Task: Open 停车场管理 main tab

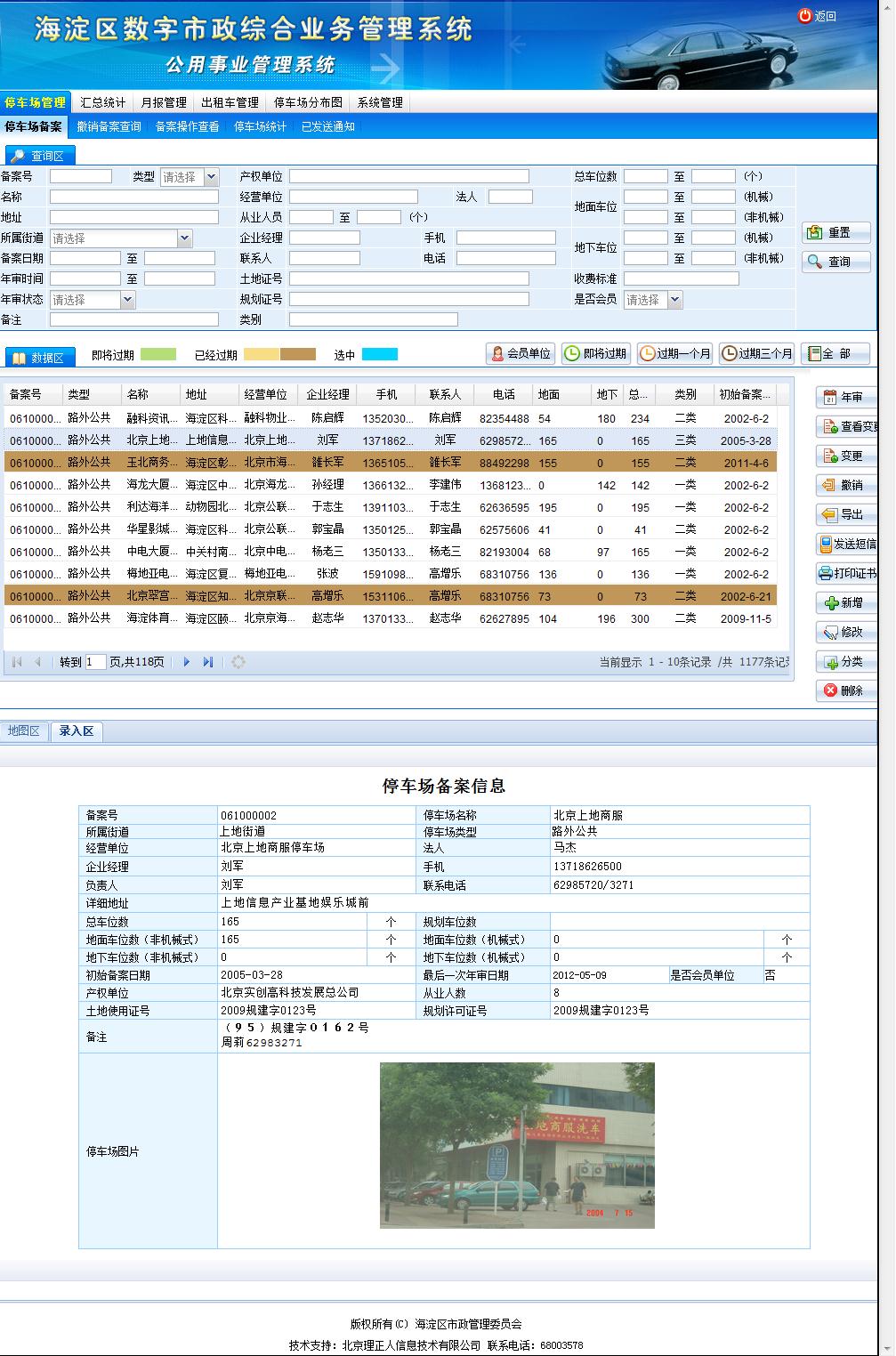Action: (x=35, y=102)
